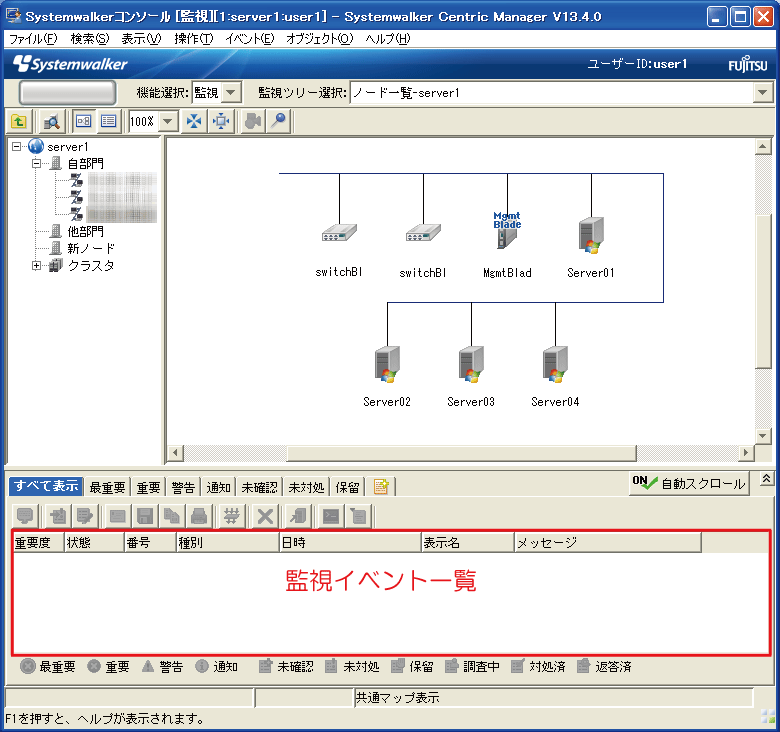Click the floppy disk save icon
780x732 pixels.
point(145,516)
